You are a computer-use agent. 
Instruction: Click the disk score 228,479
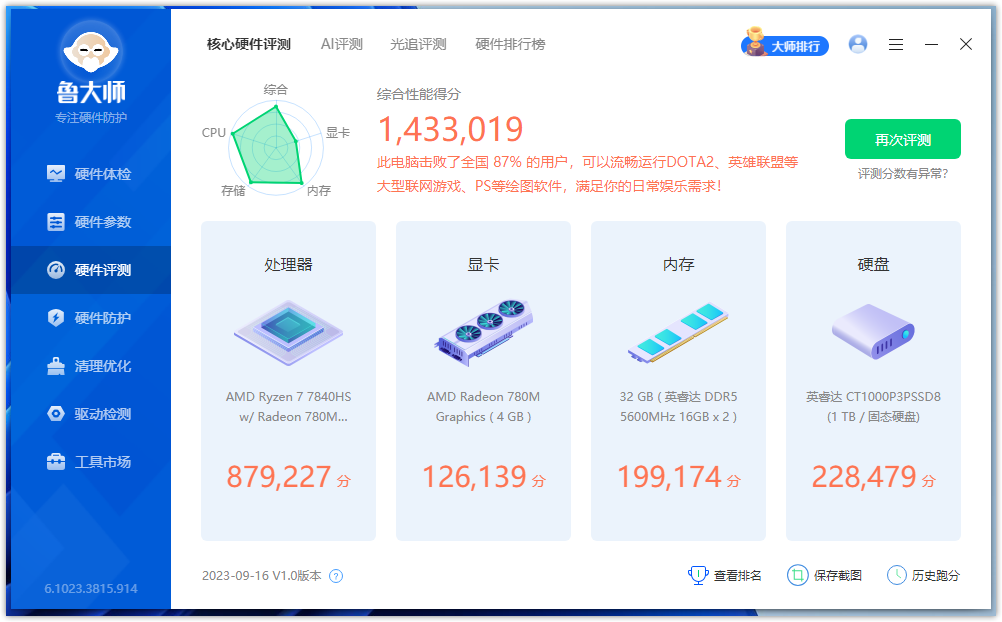[864, 477]
